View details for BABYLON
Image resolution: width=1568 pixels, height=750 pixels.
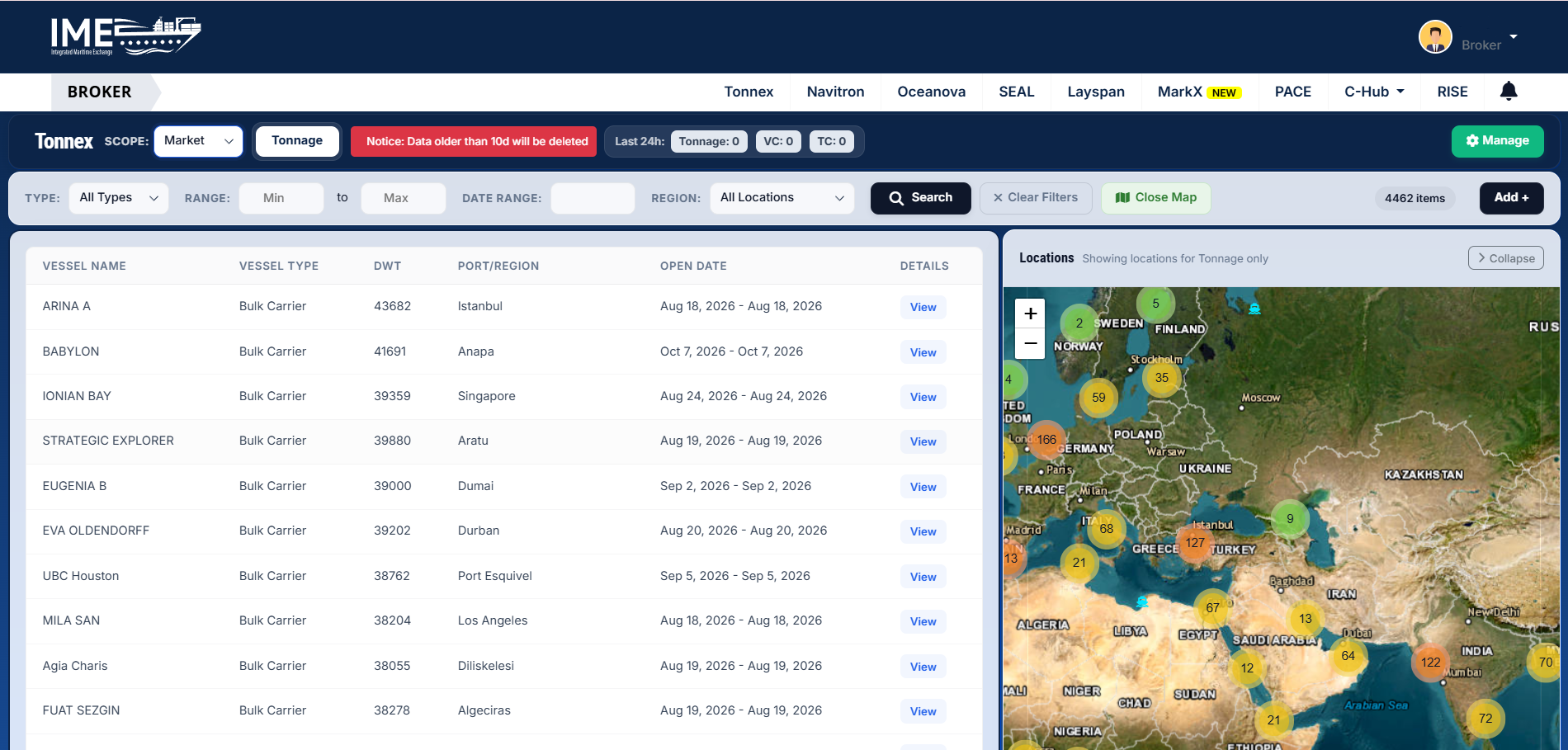[923, 352]
